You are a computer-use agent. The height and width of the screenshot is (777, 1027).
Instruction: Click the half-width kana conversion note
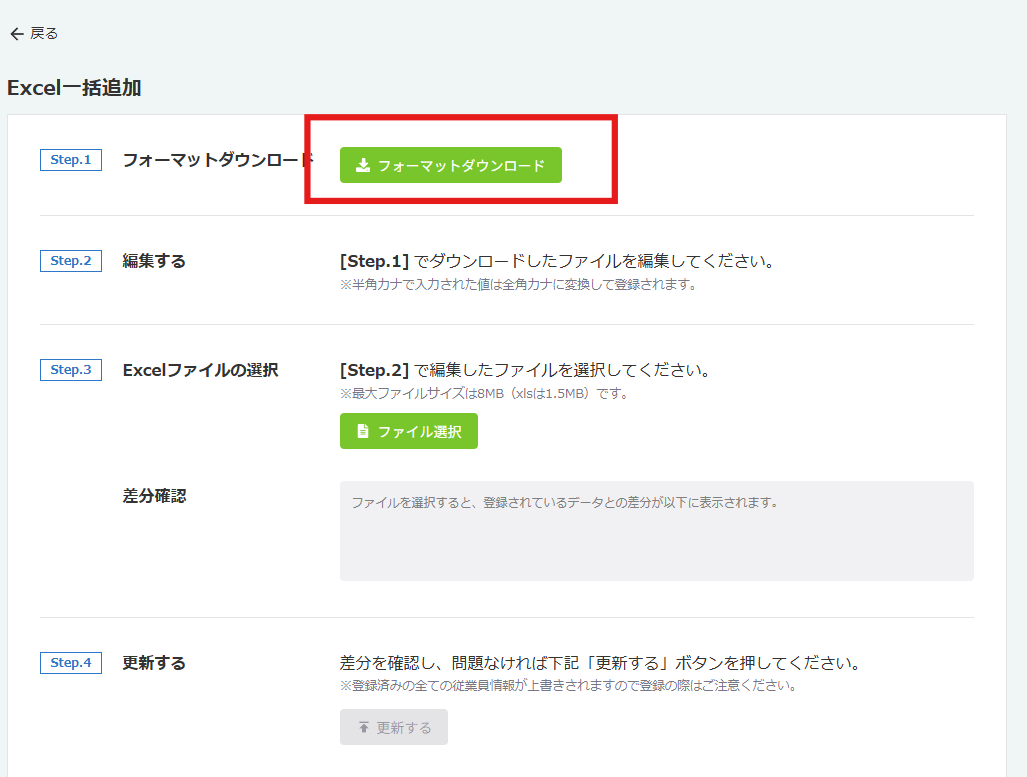coord(517,284)
